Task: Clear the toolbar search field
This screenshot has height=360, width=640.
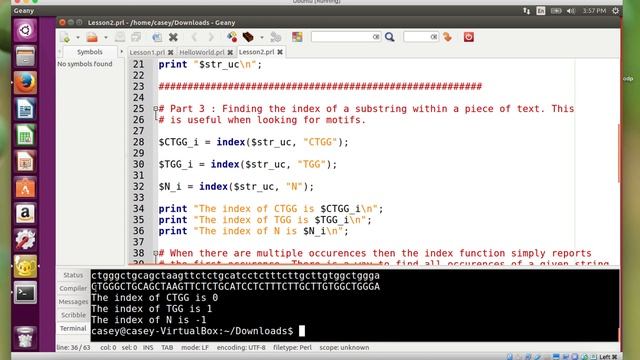Action: [376, 37]
